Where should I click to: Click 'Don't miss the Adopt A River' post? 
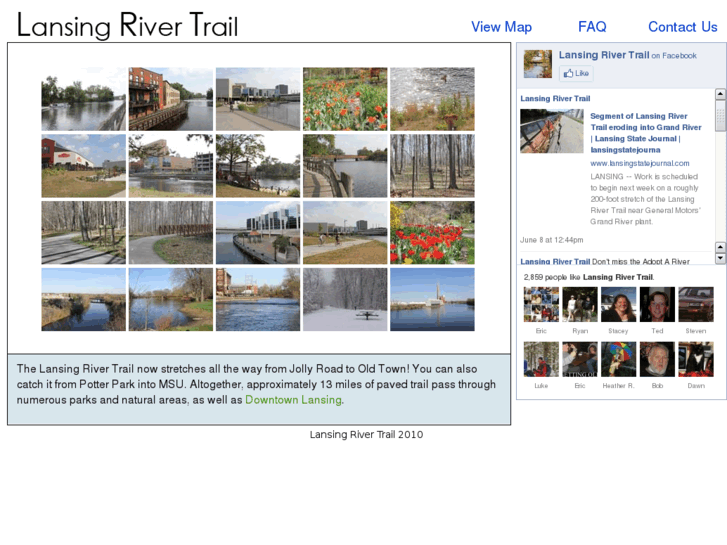tap(640, 262)
